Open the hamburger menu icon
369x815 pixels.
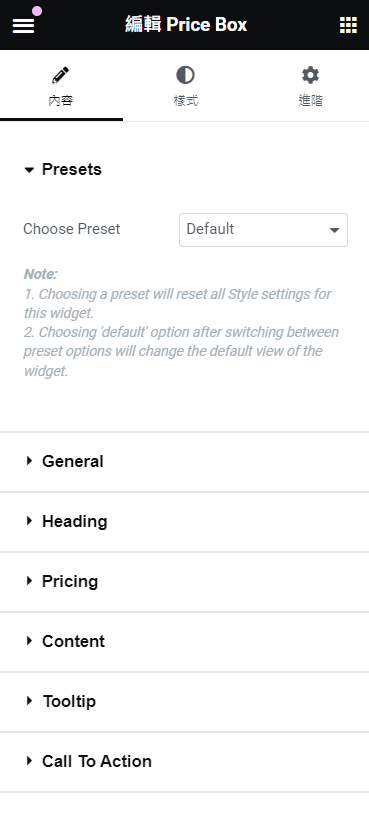23,25
